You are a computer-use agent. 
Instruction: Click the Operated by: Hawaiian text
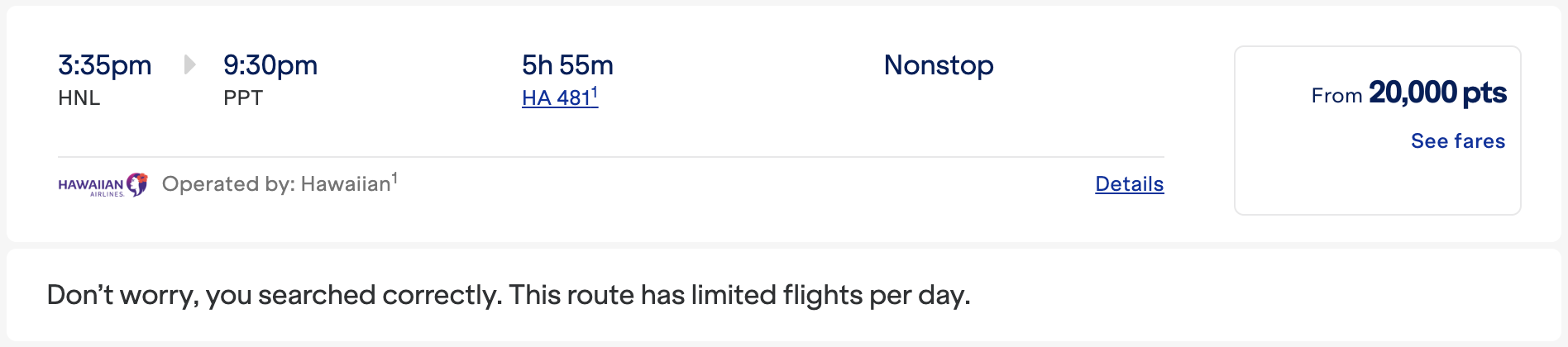click(277, 183)
